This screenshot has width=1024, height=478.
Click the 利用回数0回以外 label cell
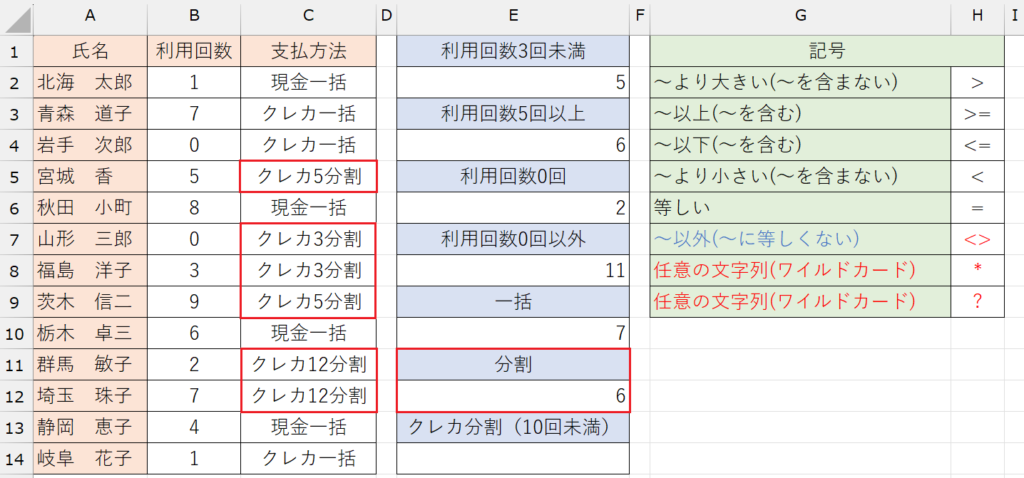[x=513, y=239]
